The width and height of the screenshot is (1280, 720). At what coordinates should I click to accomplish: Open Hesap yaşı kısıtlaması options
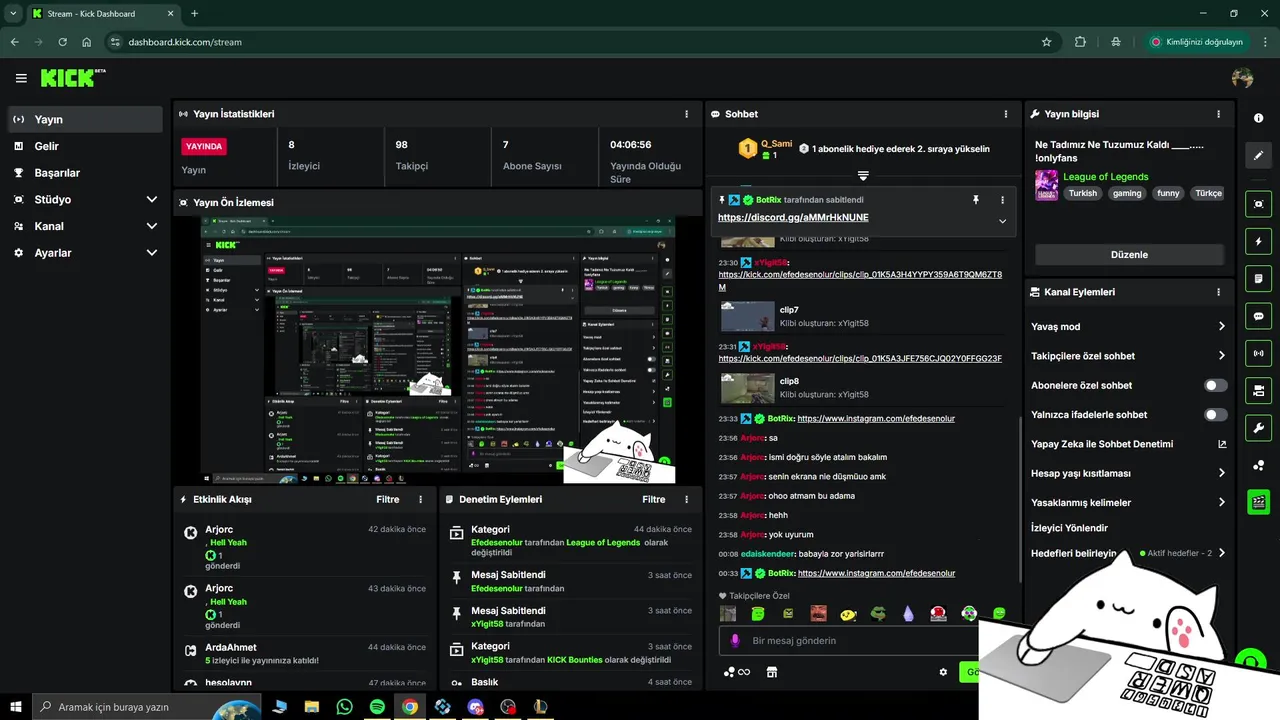[x=1221, y=473]
